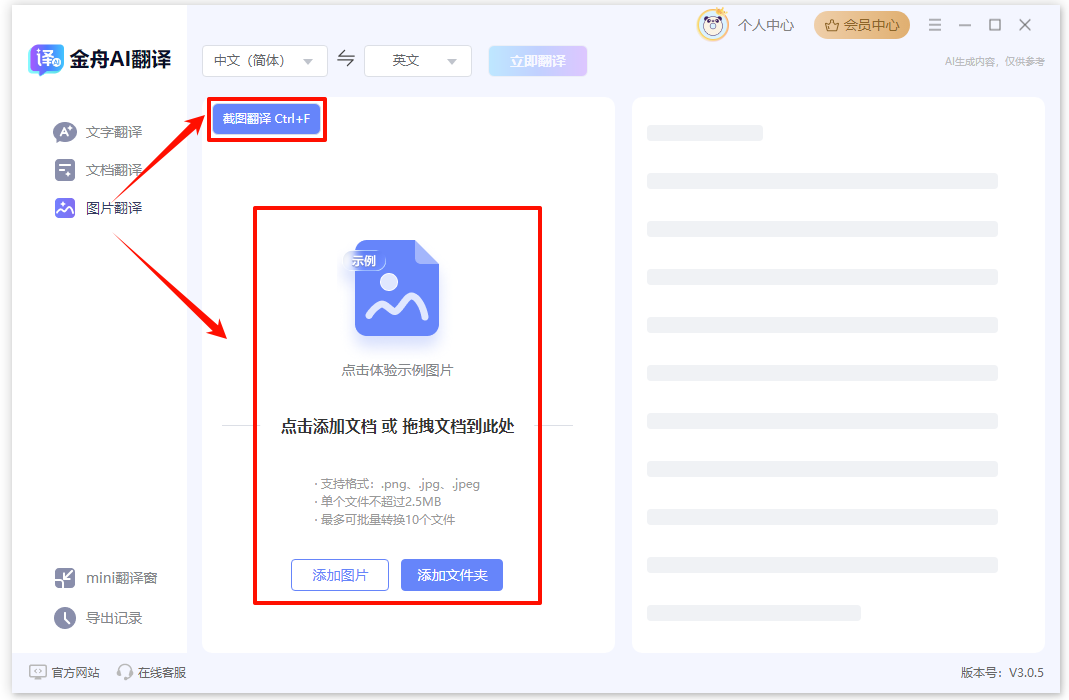
Task: Open 文档翻译 from the sidebar
Action: 64,169
